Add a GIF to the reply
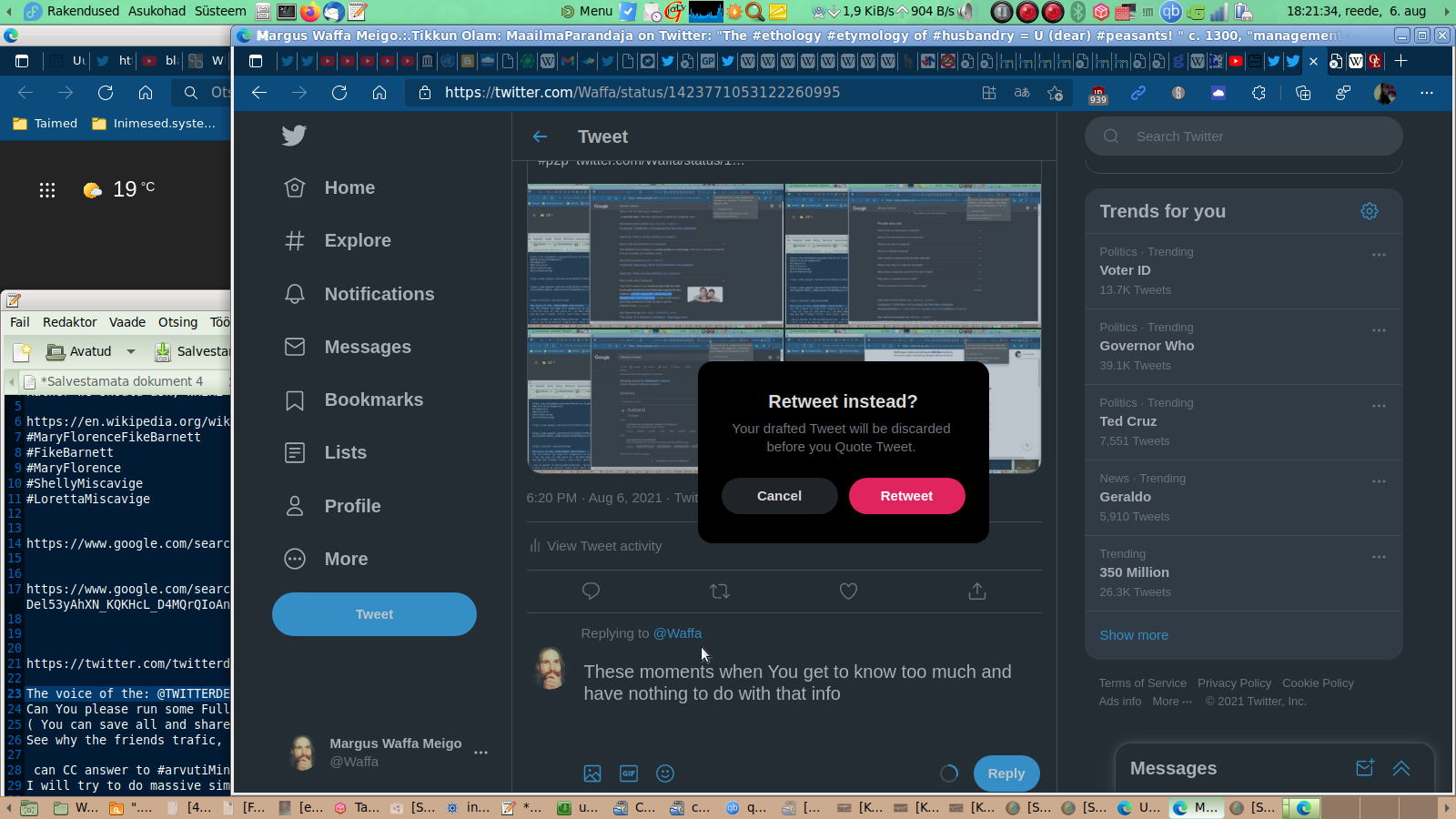1456x819 pixels. tap(629, 773)
